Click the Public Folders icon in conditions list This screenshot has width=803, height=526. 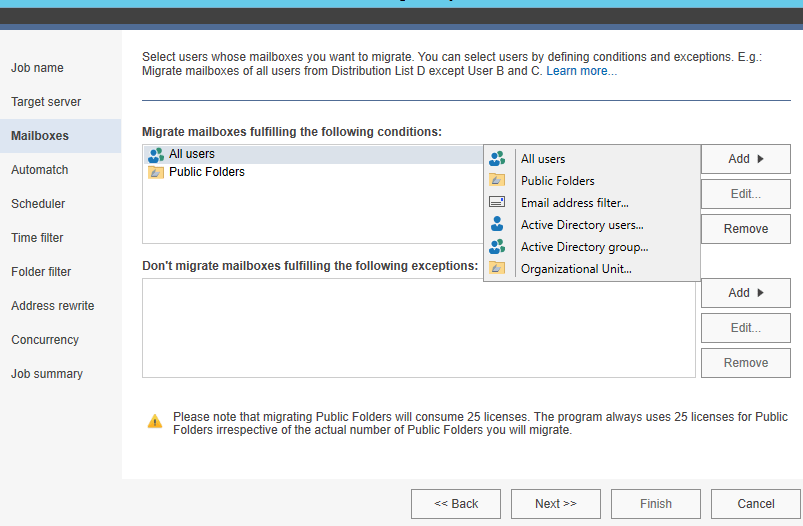pyautogui.click(x=156, y=172)
